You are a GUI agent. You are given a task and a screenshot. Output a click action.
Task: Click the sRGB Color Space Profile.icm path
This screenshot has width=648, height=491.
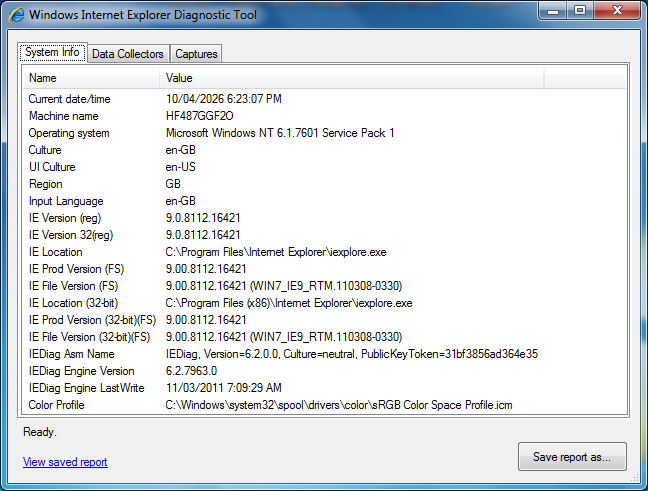(339, 405)
